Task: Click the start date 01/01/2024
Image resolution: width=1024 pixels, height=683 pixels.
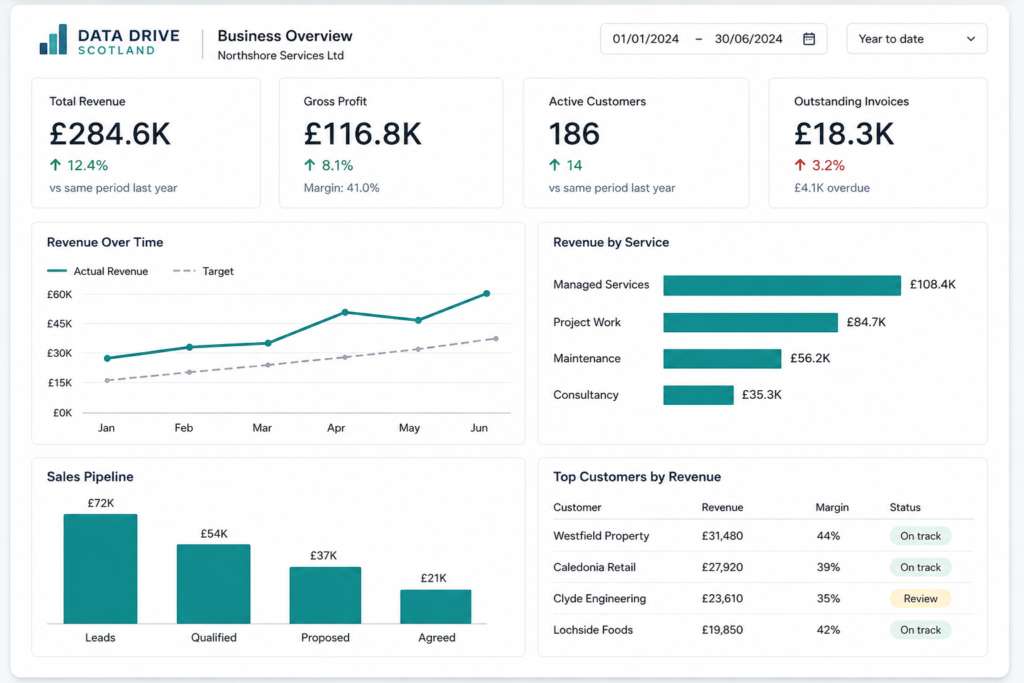Action: tap(645, 39)
